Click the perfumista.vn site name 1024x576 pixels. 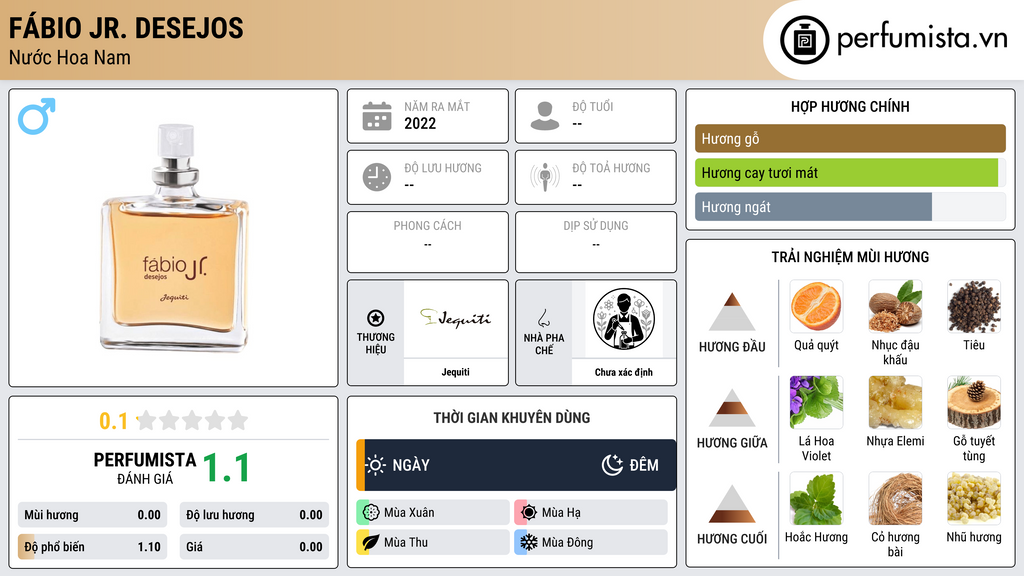tap(922, 38)
